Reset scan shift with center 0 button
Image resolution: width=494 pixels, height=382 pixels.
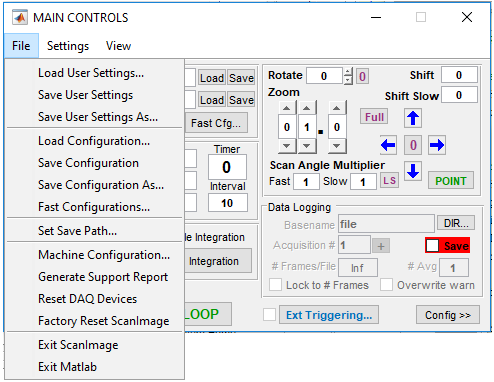coord(413,145)
